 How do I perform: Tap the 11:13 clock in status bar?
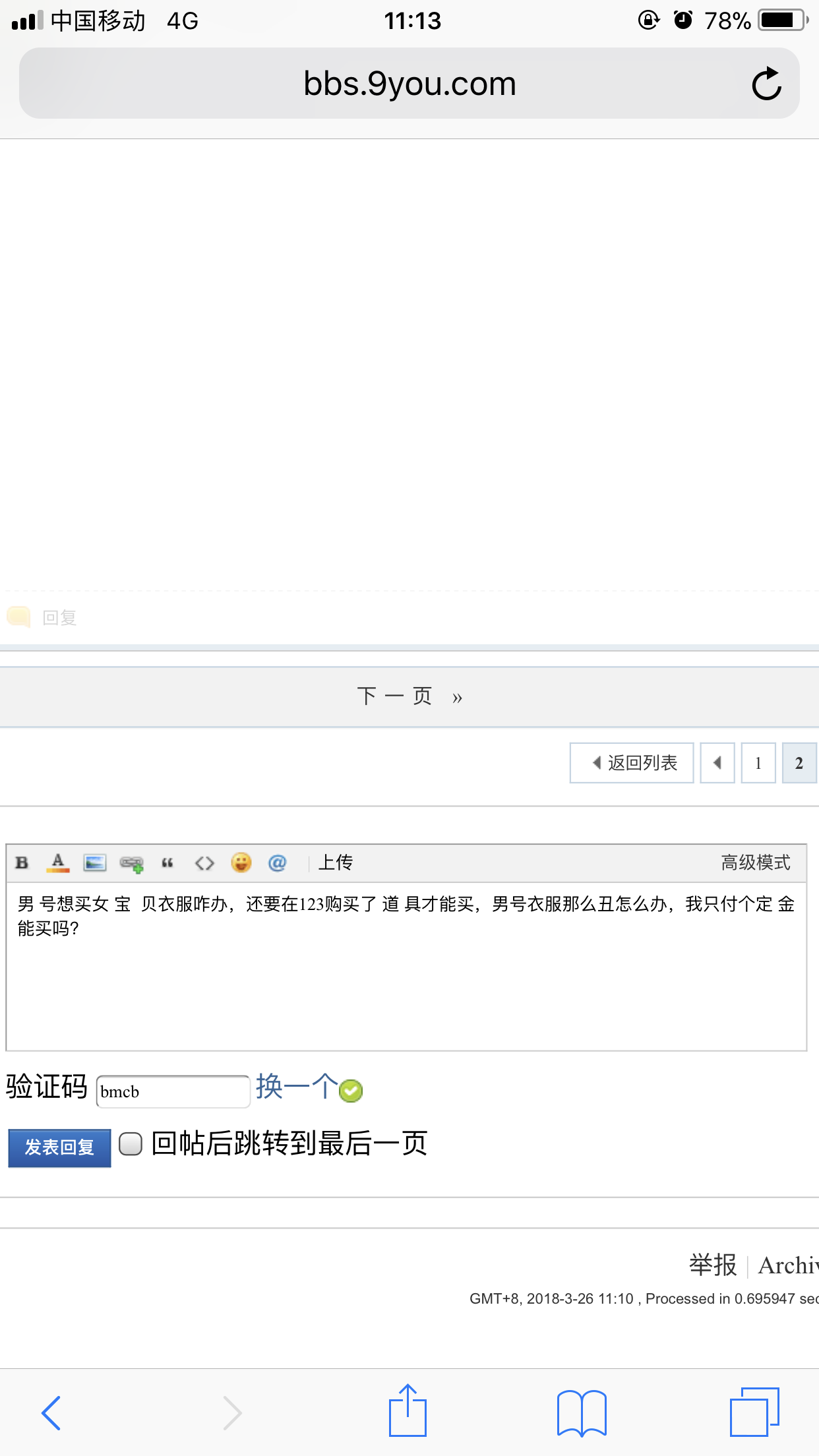point(413,21)
